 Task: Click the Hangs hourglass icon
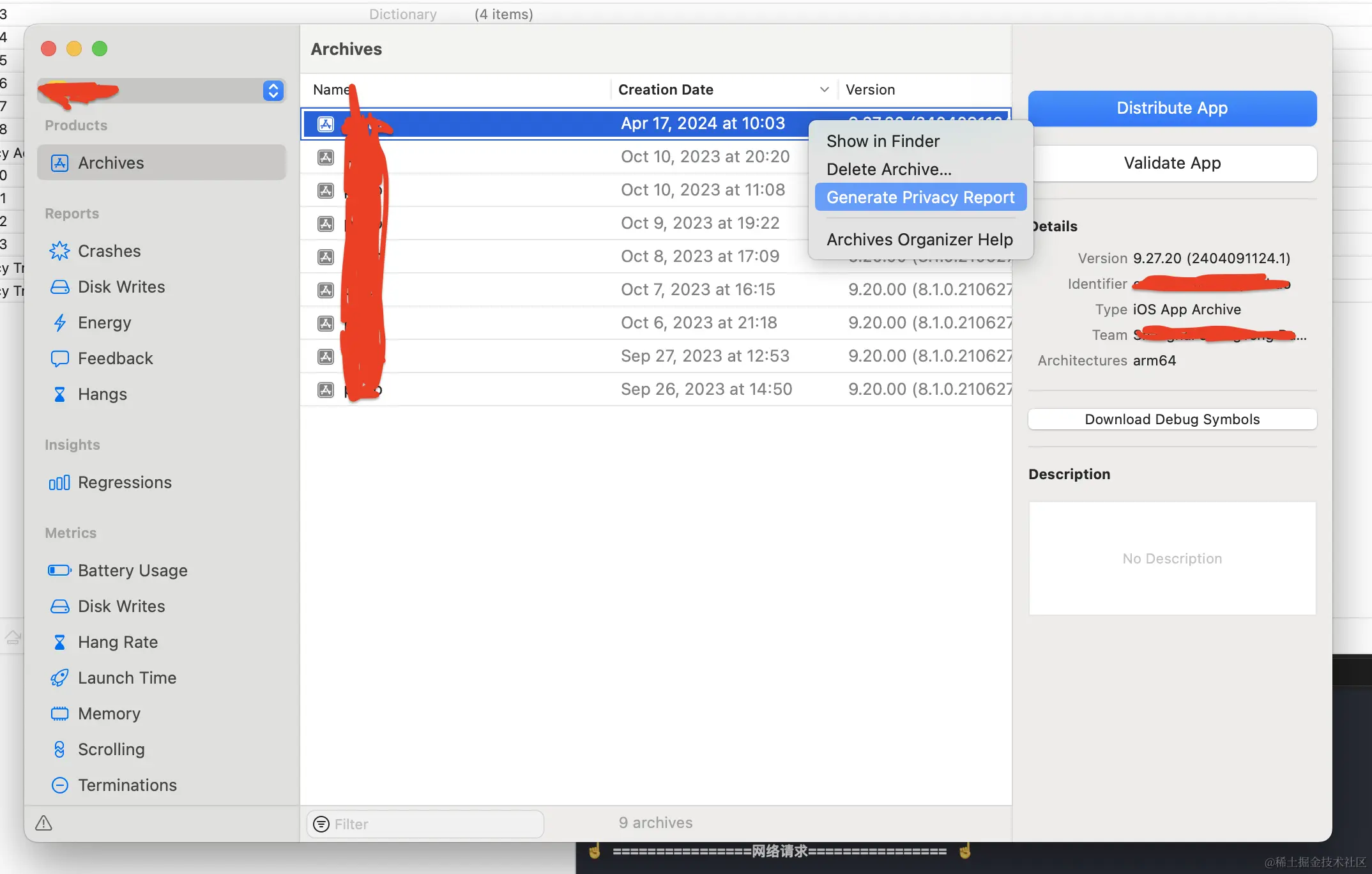click(x=59, y=394)
